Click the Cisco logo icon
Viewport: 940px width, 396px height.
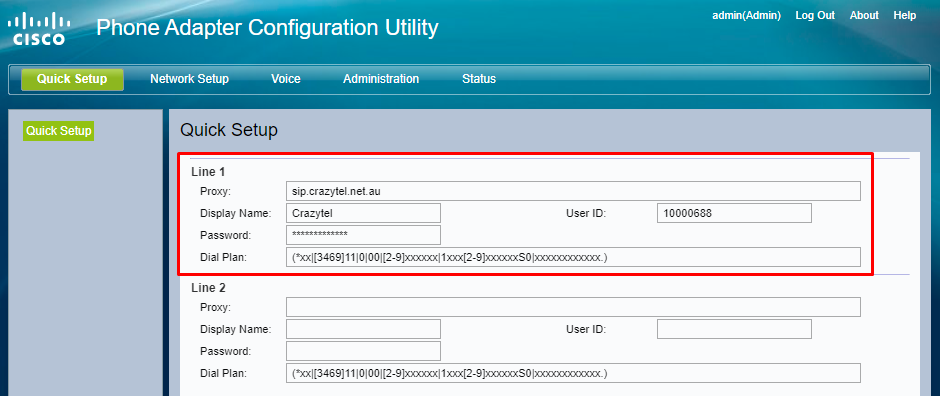click(x=39, y=30)
